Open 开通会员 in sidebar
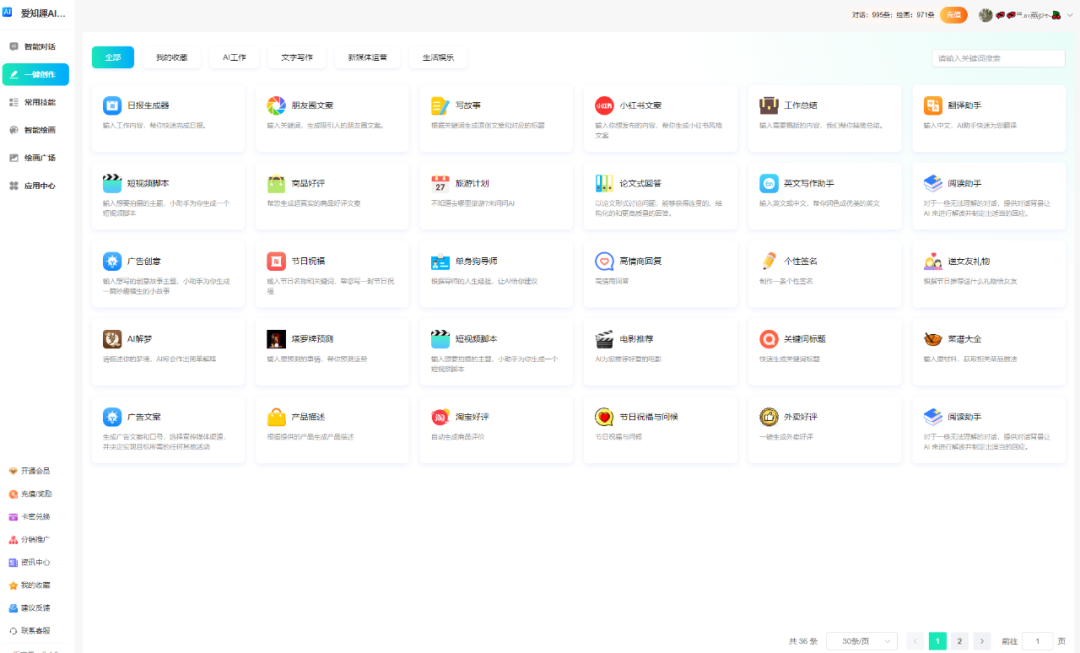The height and width of the screenshot is (653, 1080). [30, 471]
